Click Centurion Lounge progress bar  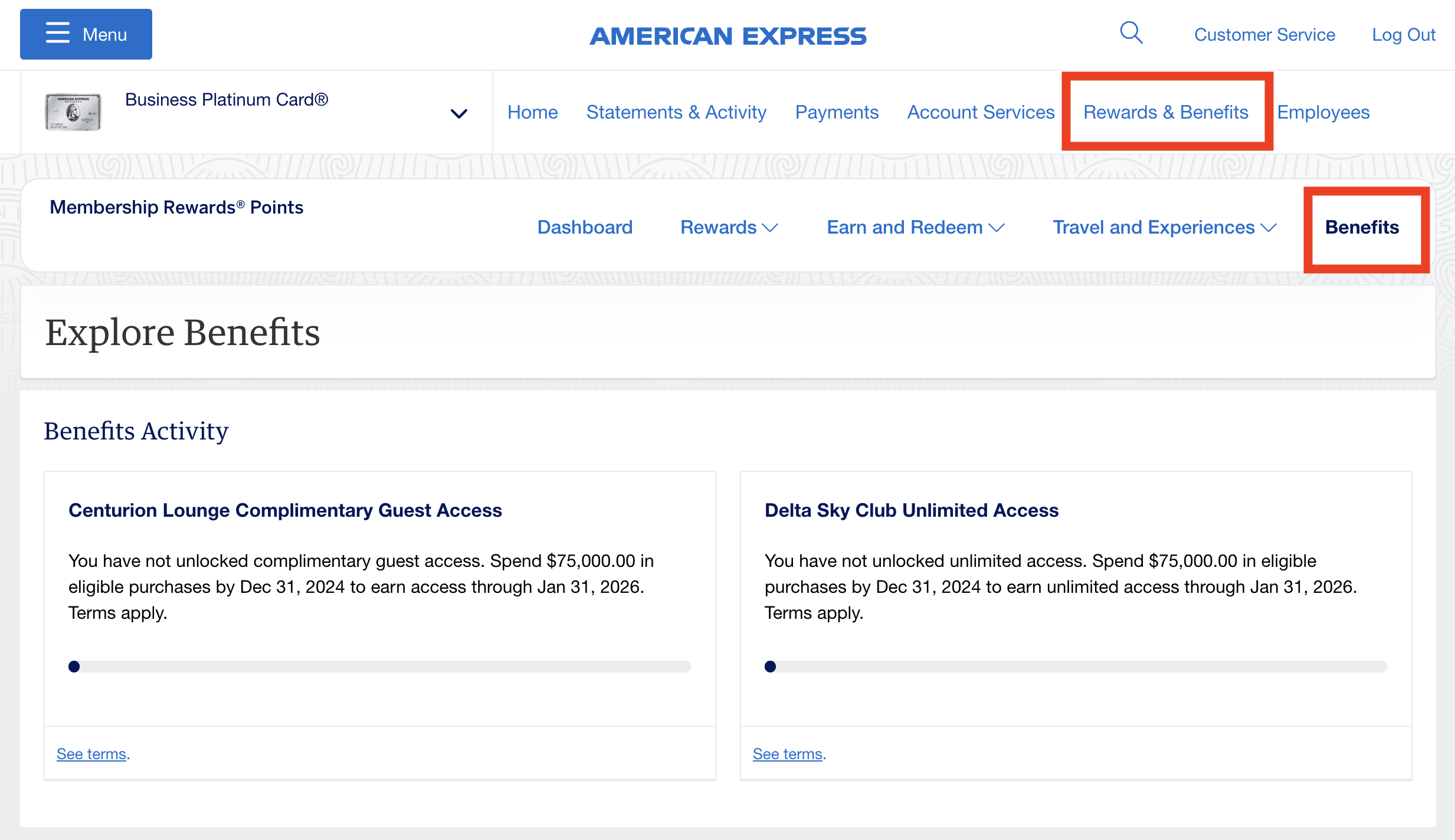click(380, 667)
